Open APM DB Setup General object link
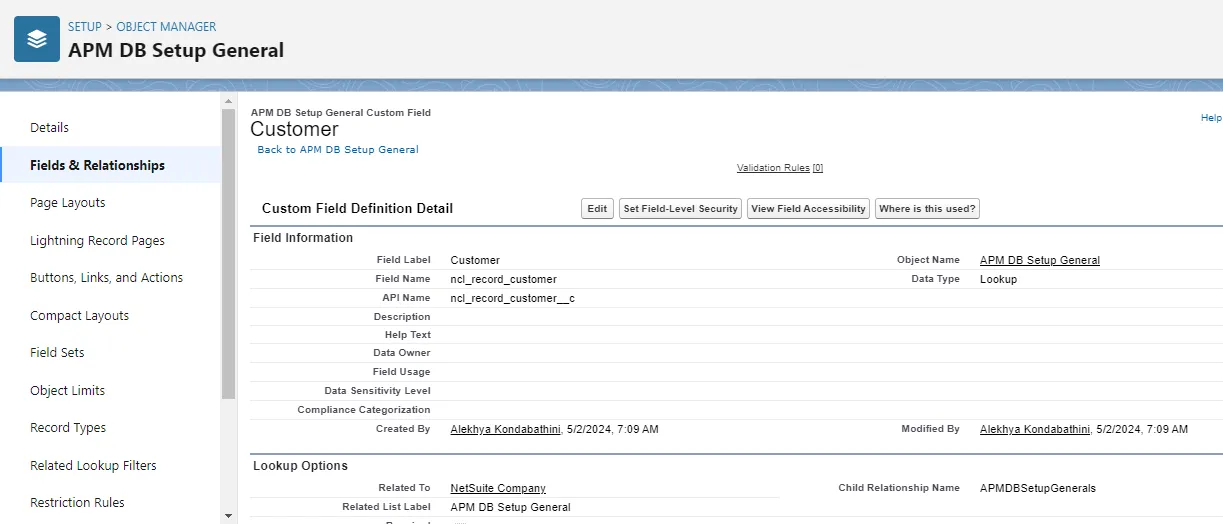The height and width of the screenshot is (524, 1223). (x=1040, y=260)
